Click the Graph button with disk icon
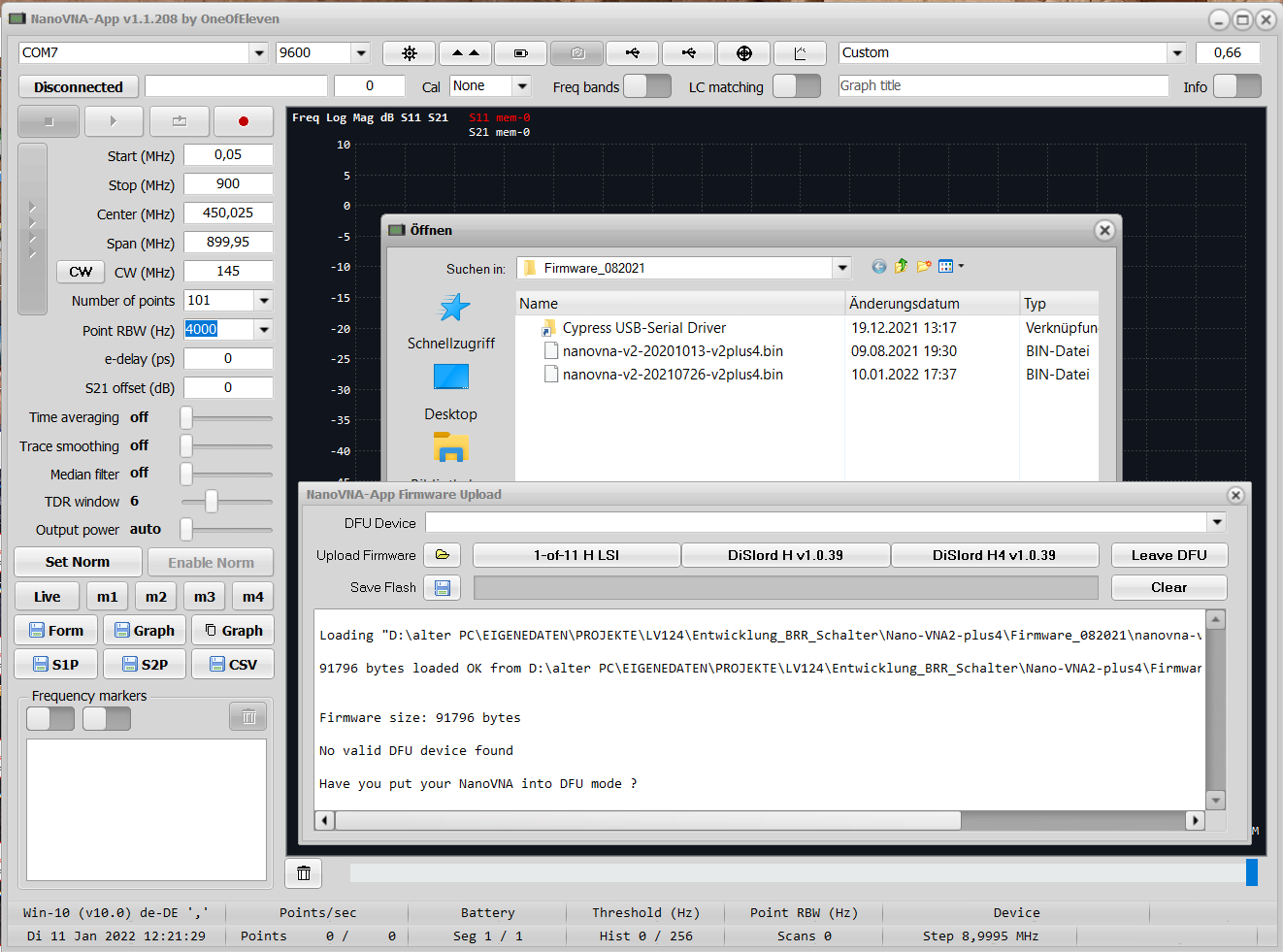Viewport: 1283px width, 952px height. [x=145, y=631]
